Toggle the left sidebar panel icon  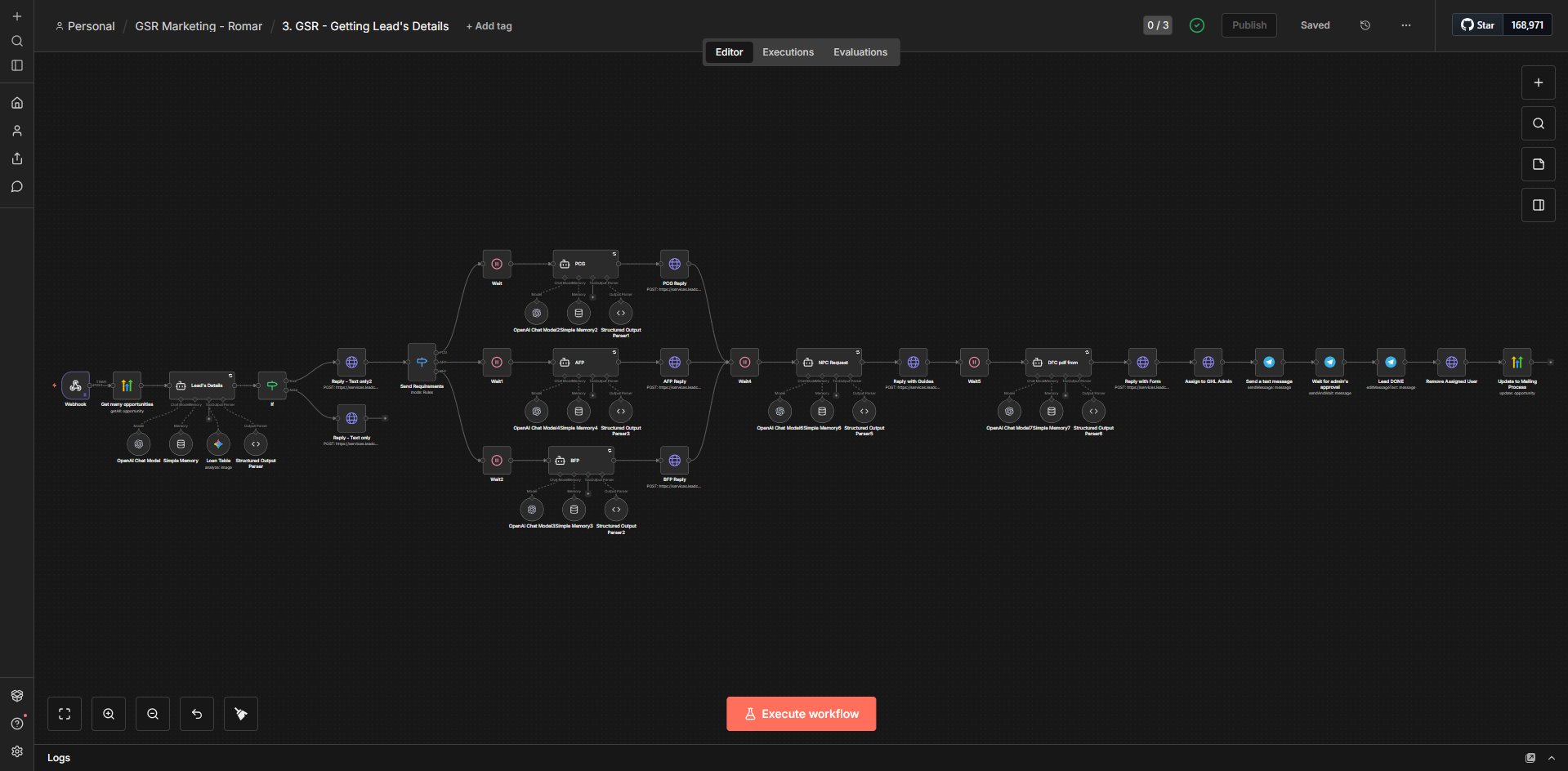coord(17,65)
